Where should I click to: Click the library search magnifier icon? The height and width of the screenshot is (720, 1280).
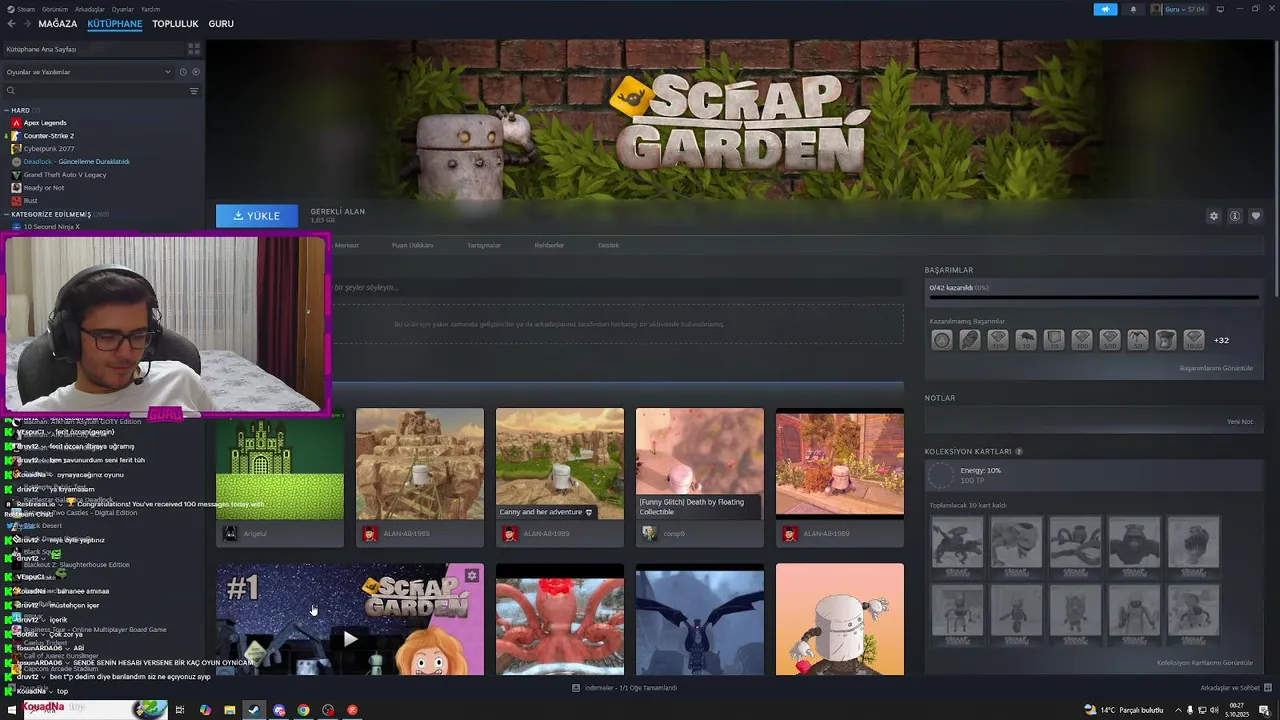click(11, 91)
